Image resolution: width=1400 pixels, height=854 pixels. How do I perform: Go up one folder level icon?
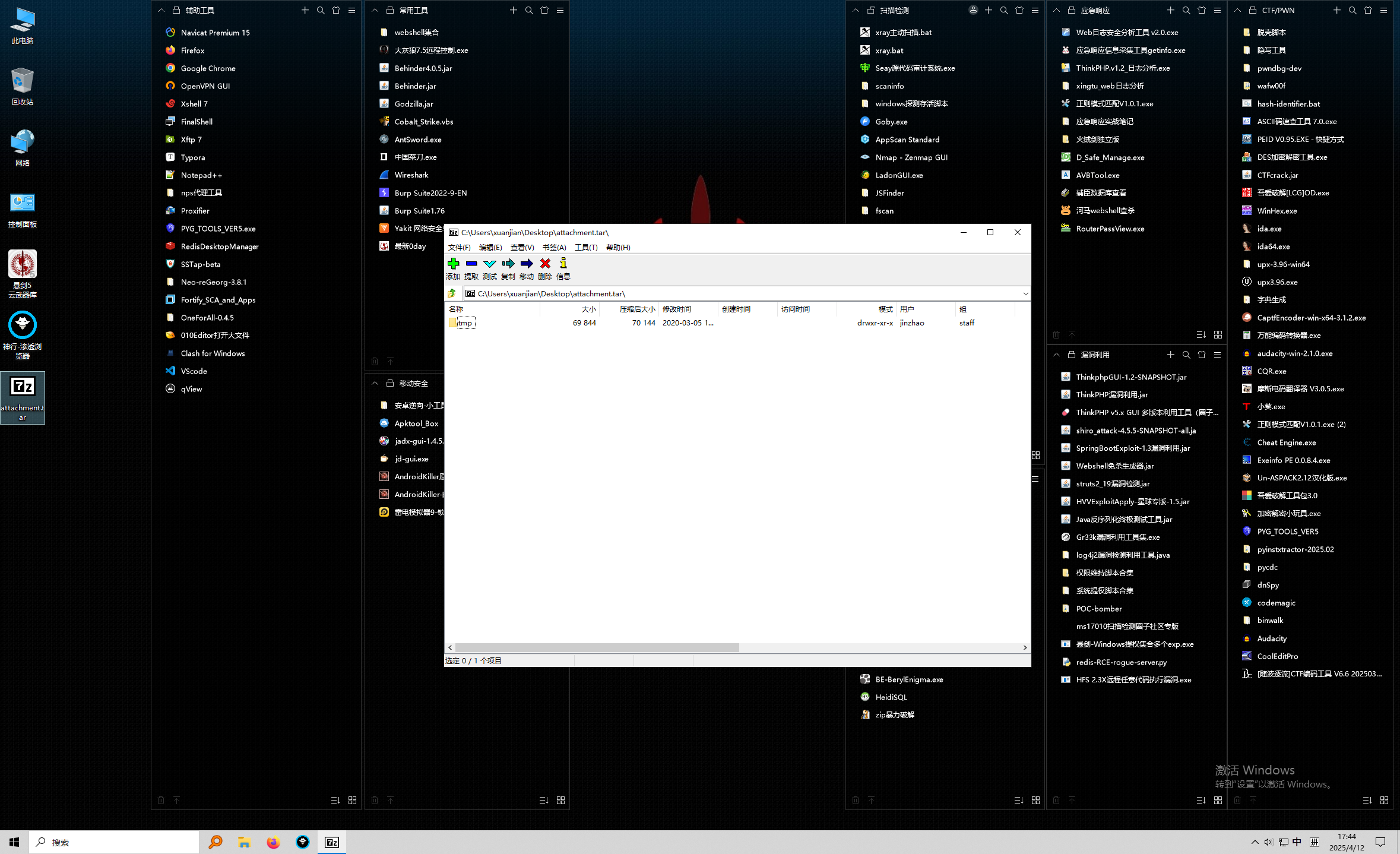pyautogui.click(x=452, y=293)
